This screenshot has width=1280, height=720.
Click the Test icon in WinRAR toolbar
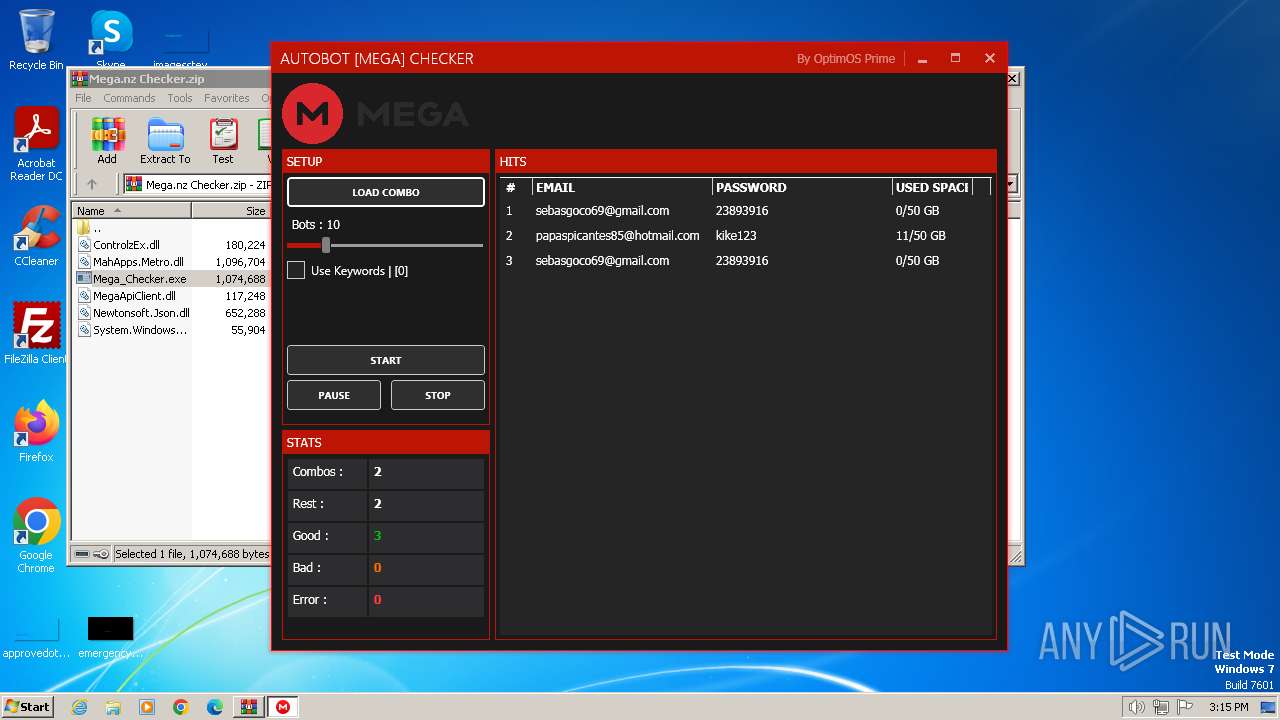223,141
